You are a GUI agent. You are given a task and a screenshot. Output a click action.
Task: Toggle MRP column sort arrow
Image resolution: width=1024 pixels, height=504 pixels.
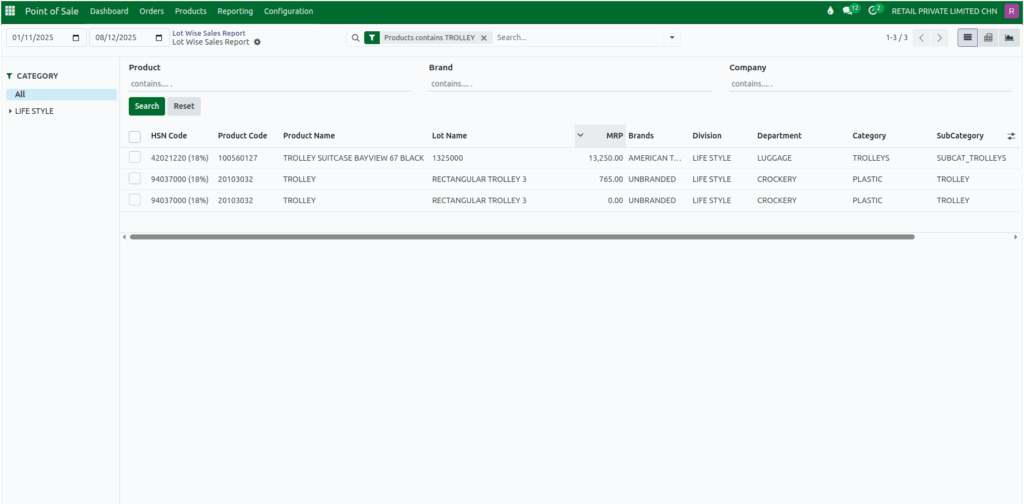pyautogui.click(x=580, y=135)
